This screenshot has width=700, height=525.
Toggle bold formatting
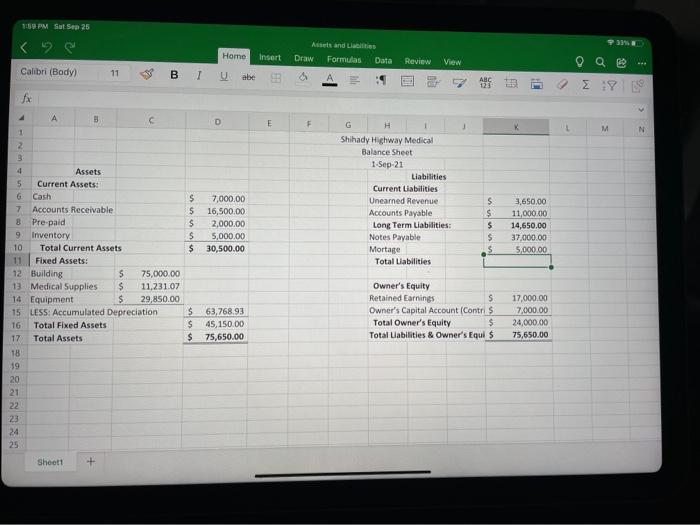click(x=174, y=75)
